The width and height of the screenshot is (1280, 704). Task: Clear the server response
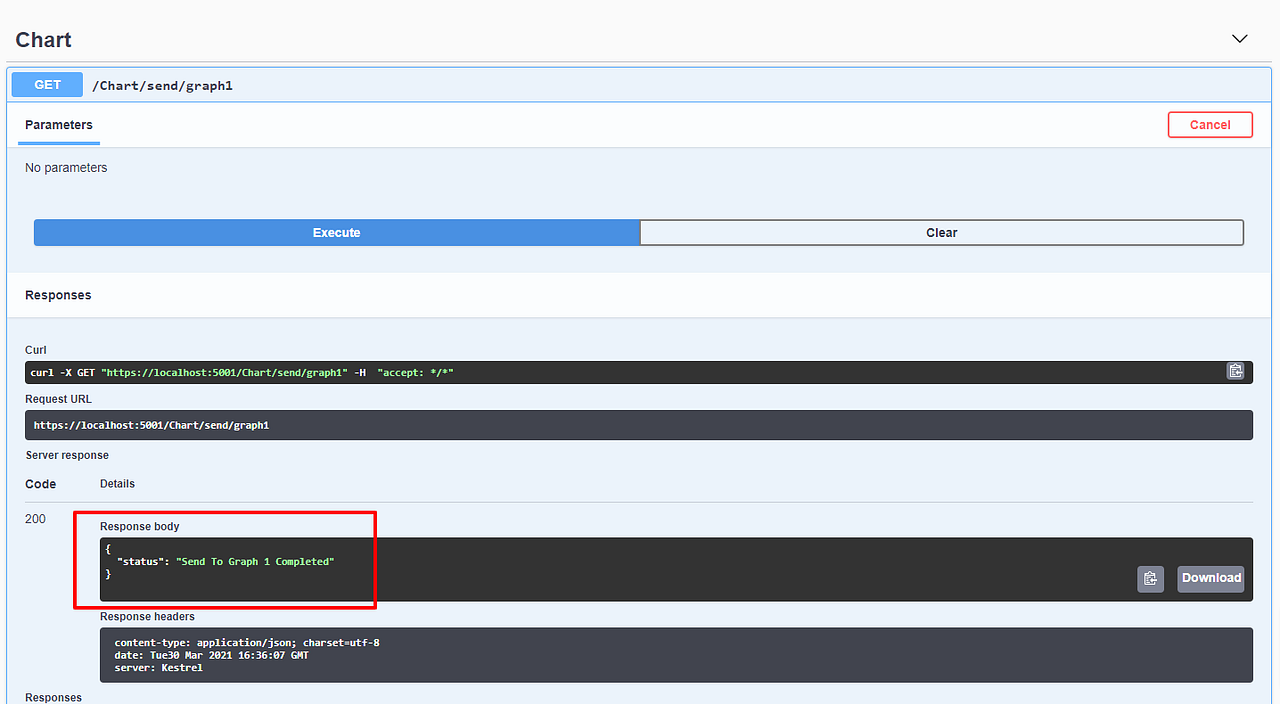(x=941, y=232)
